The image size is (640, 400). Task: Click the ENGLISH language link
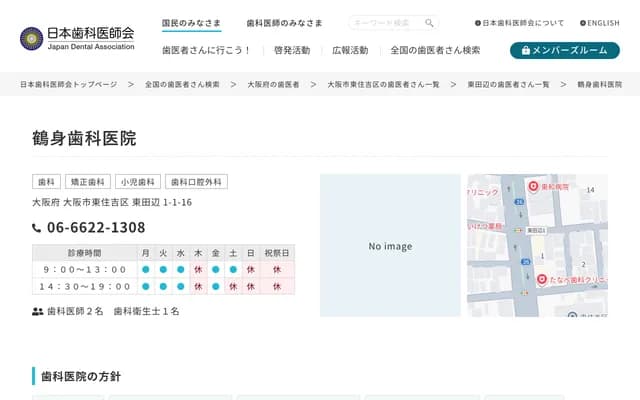click(599, 23)
